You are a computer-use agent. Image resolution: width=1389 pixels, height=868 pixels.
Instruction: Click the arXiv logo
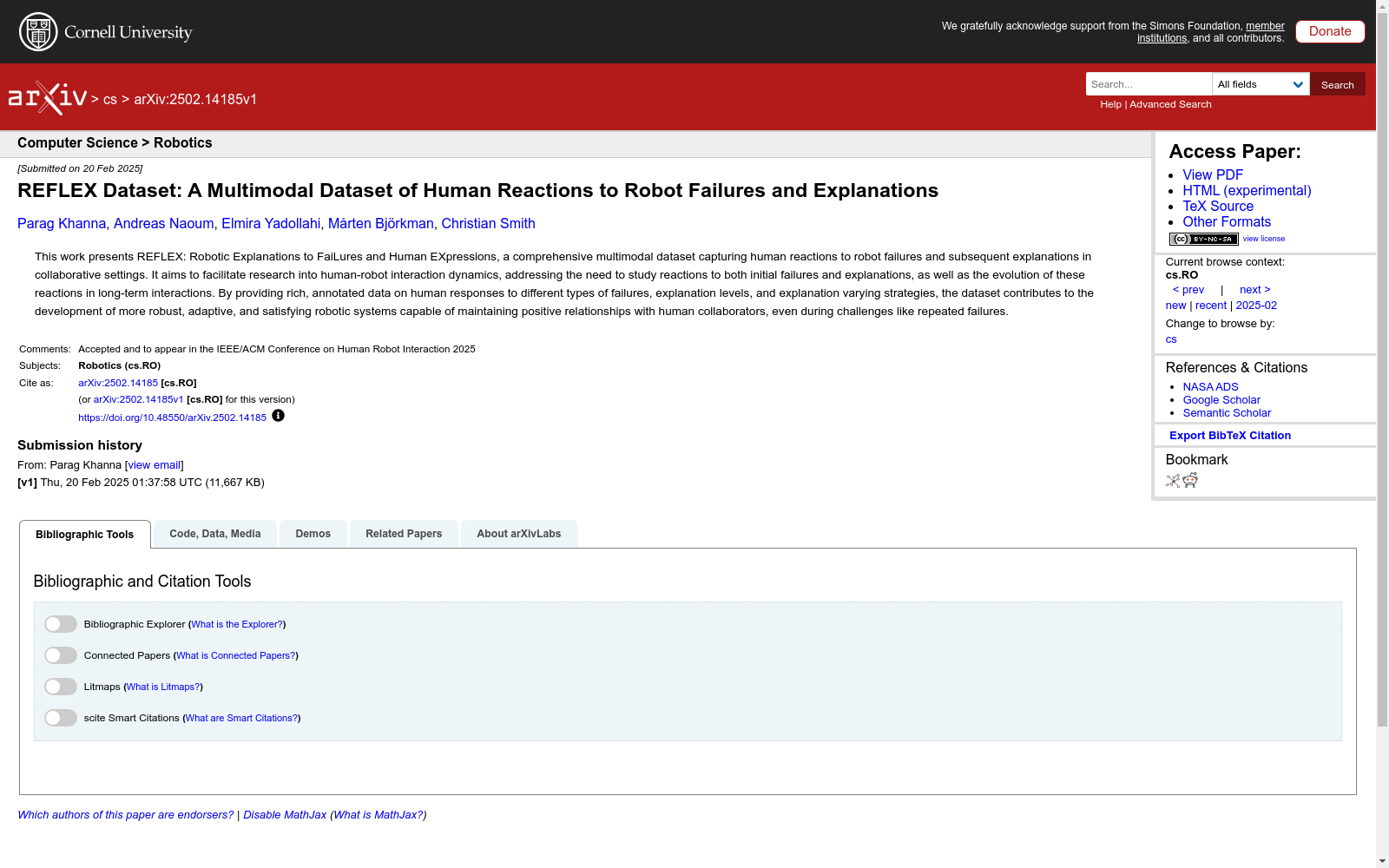48,98
